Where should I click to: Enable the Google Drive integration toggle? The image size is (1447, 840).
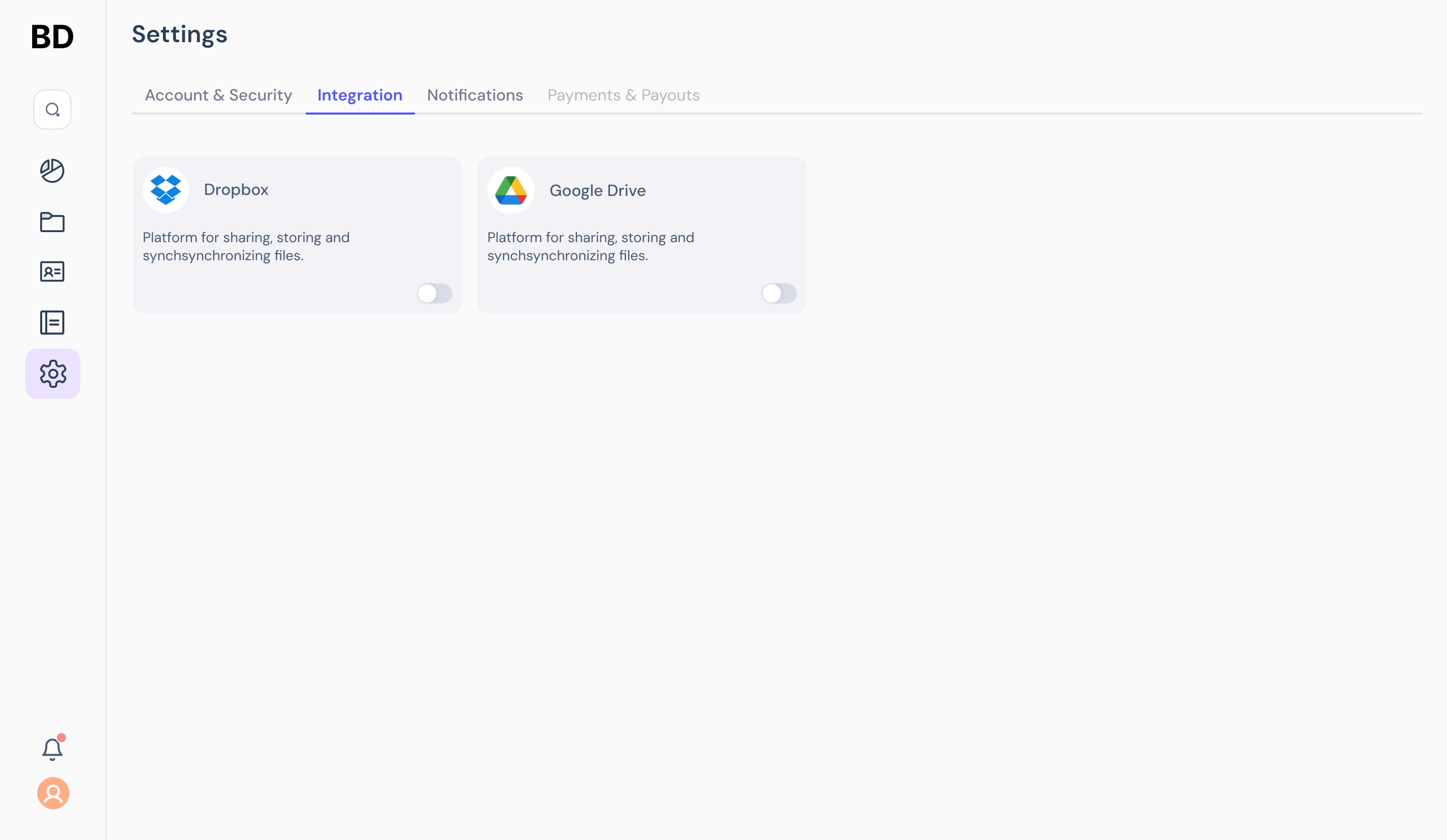(779, 293)
